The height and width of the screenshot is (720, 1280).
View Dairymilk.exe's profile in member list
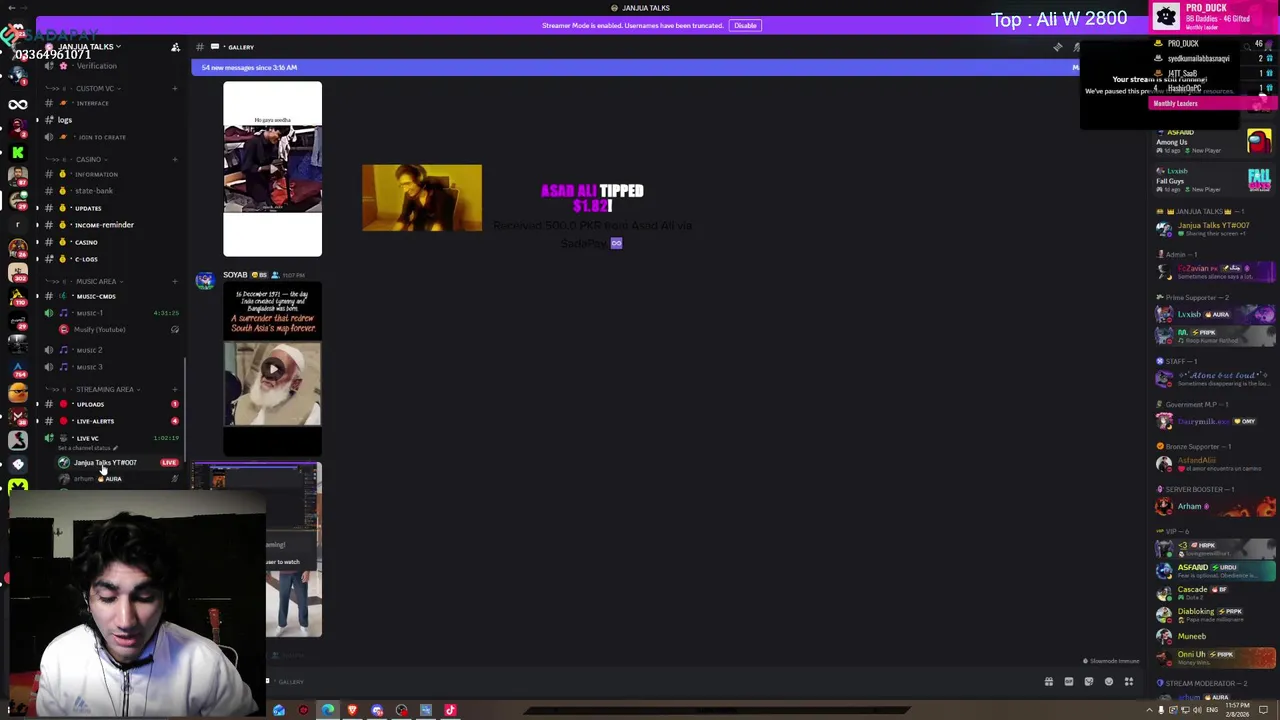[1214, 421]
